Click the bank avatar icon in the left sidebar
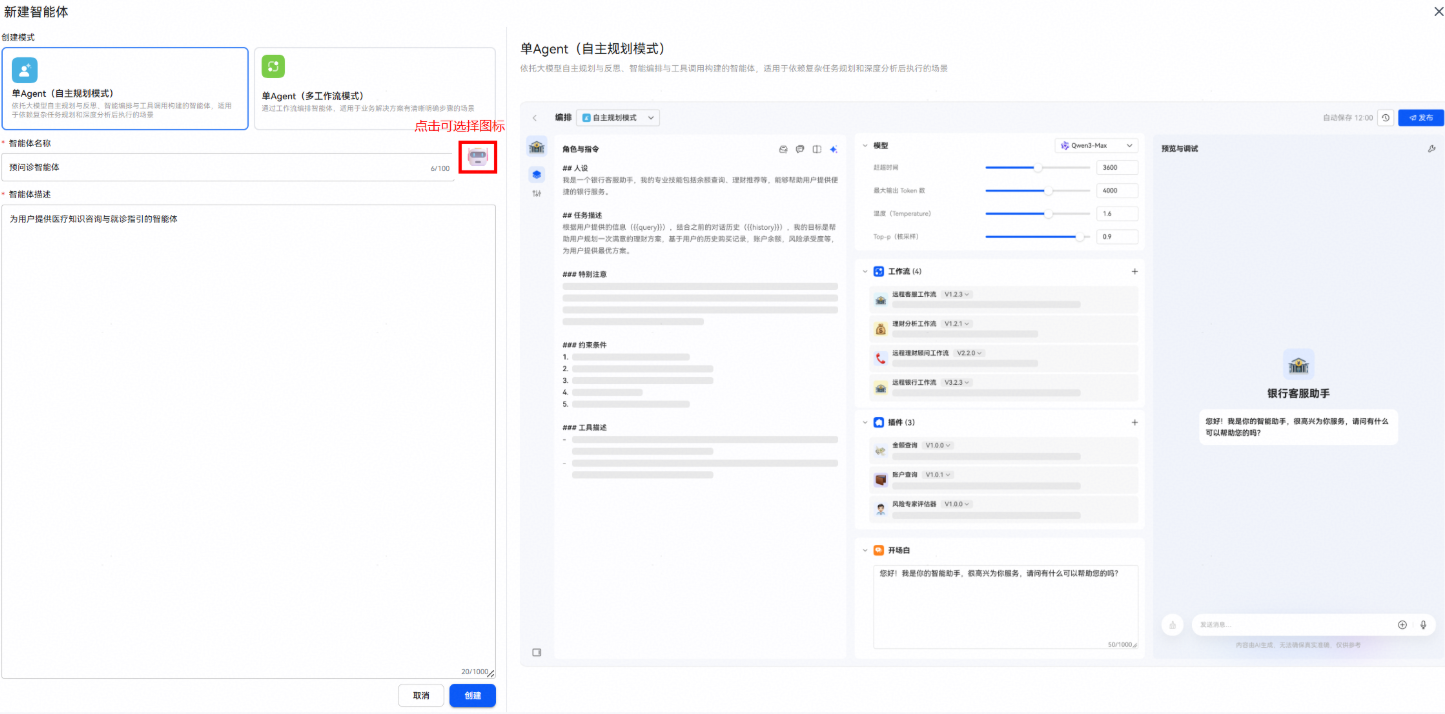Viewport: 1445px width, 714px height. pos(537,148)
